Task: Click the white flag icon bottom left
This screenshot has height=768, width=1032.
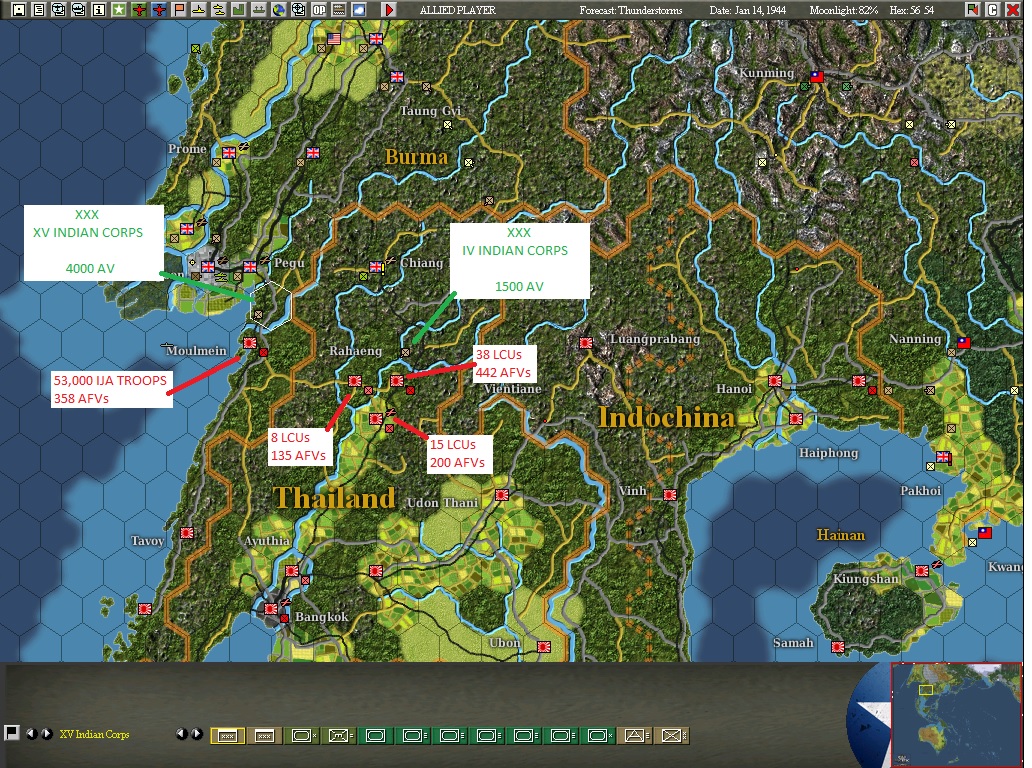Action: [11, 732]
